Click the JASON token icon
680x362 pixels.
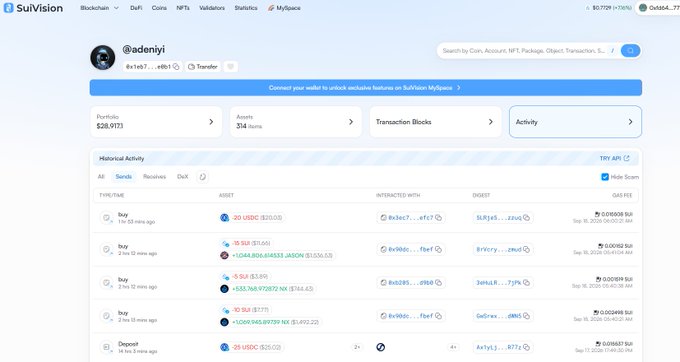coord(224,255)
